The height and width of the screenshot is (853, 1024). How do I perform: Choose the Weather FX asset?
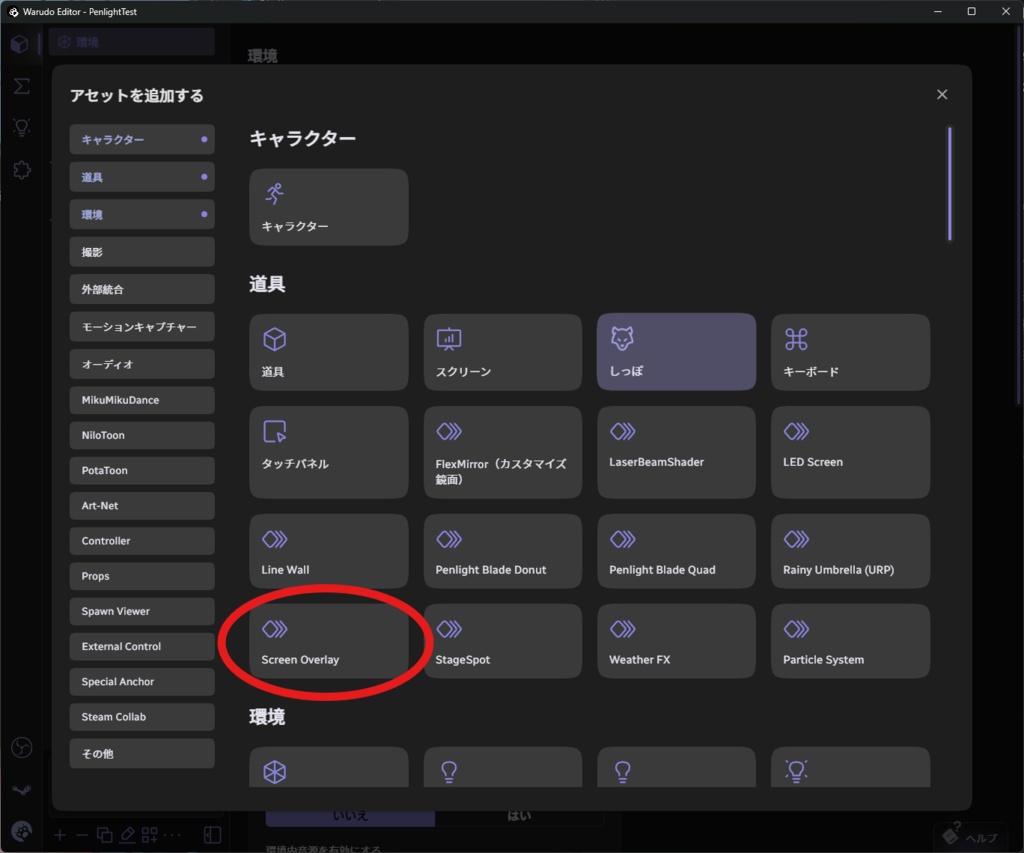coord(676,641)
